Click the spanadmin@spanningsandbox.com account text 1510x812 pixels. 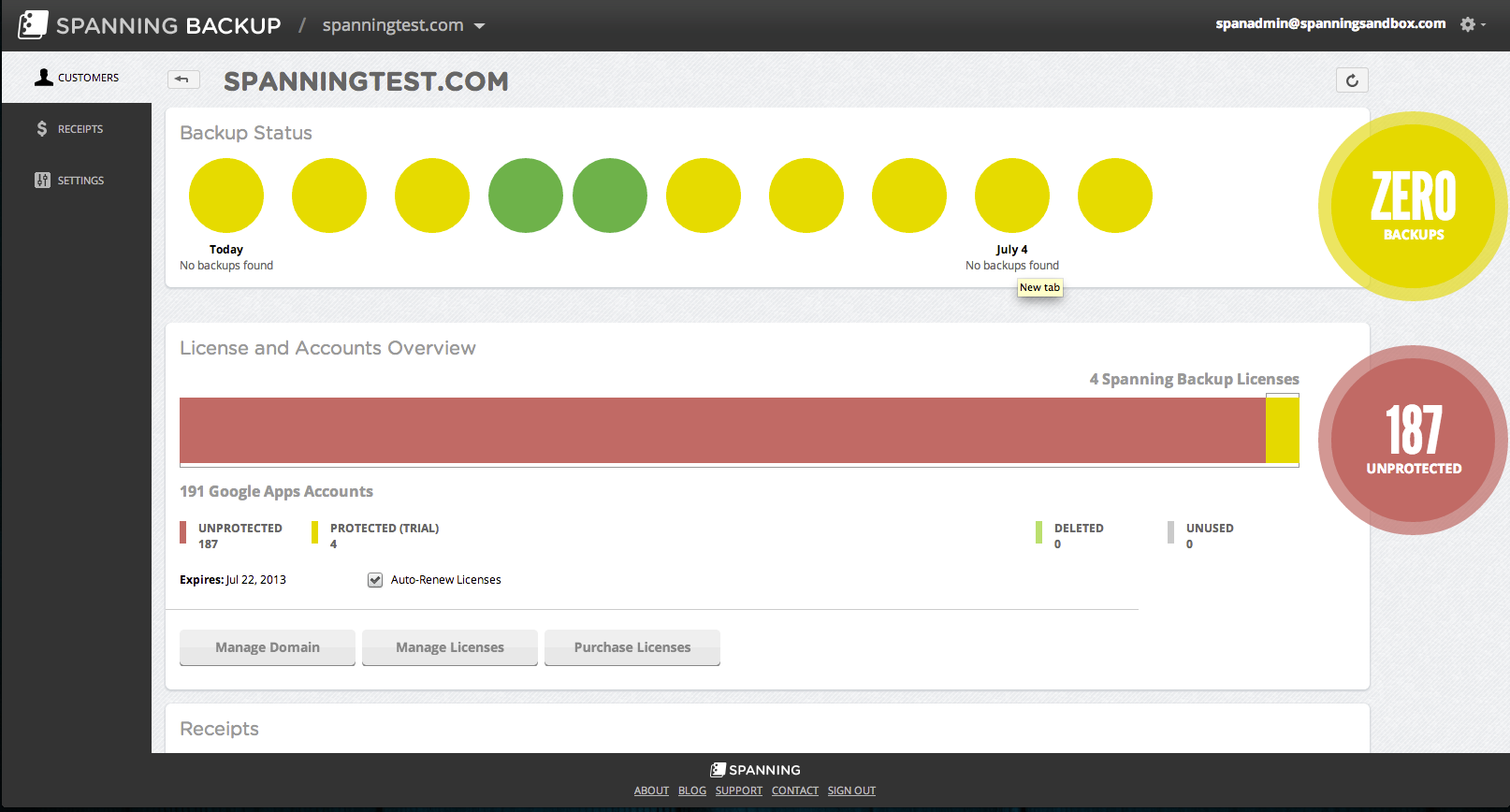pos(1330,23)
